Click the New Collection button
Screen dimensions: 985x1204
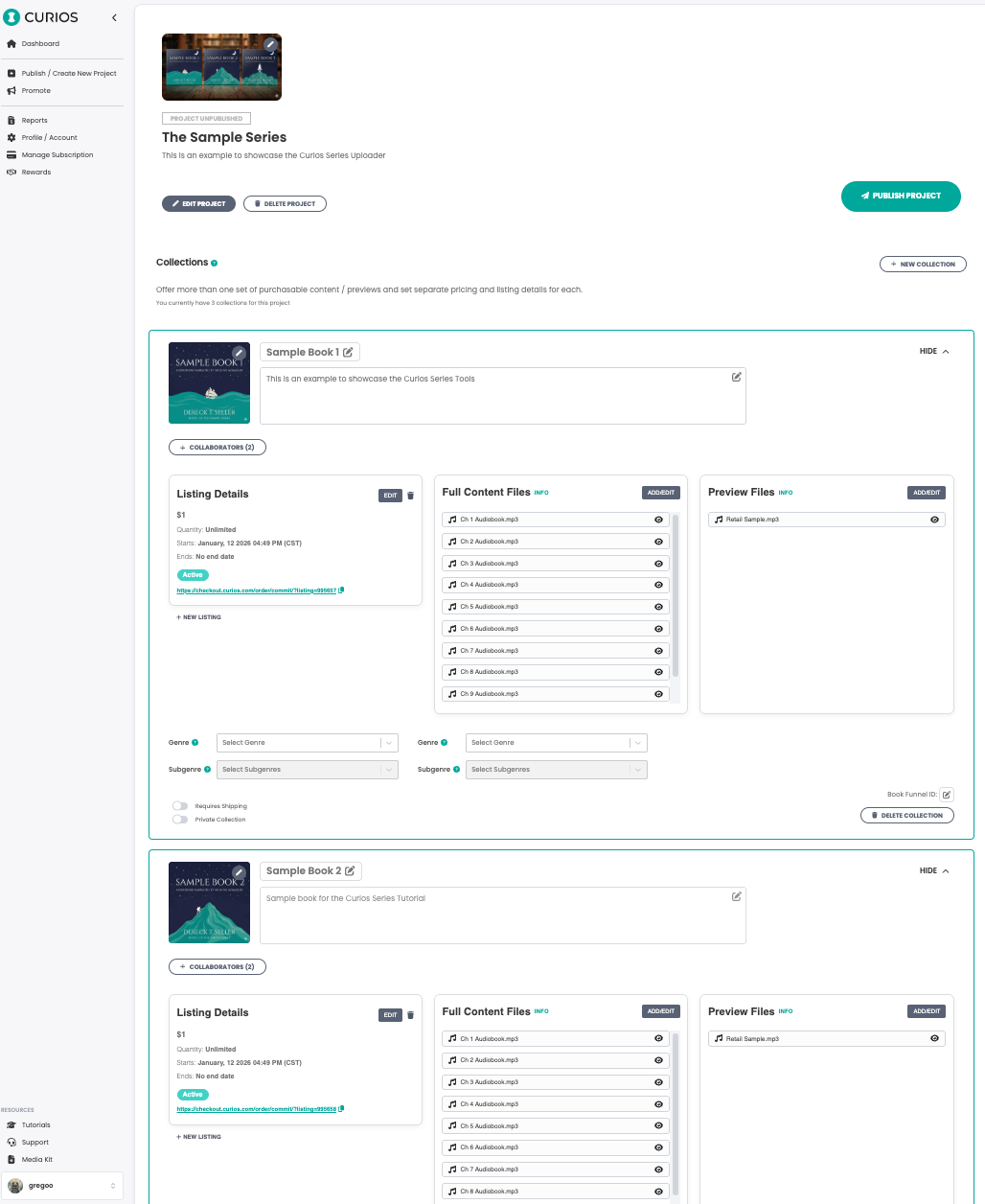pyautogui.click(x=923, y=264)
